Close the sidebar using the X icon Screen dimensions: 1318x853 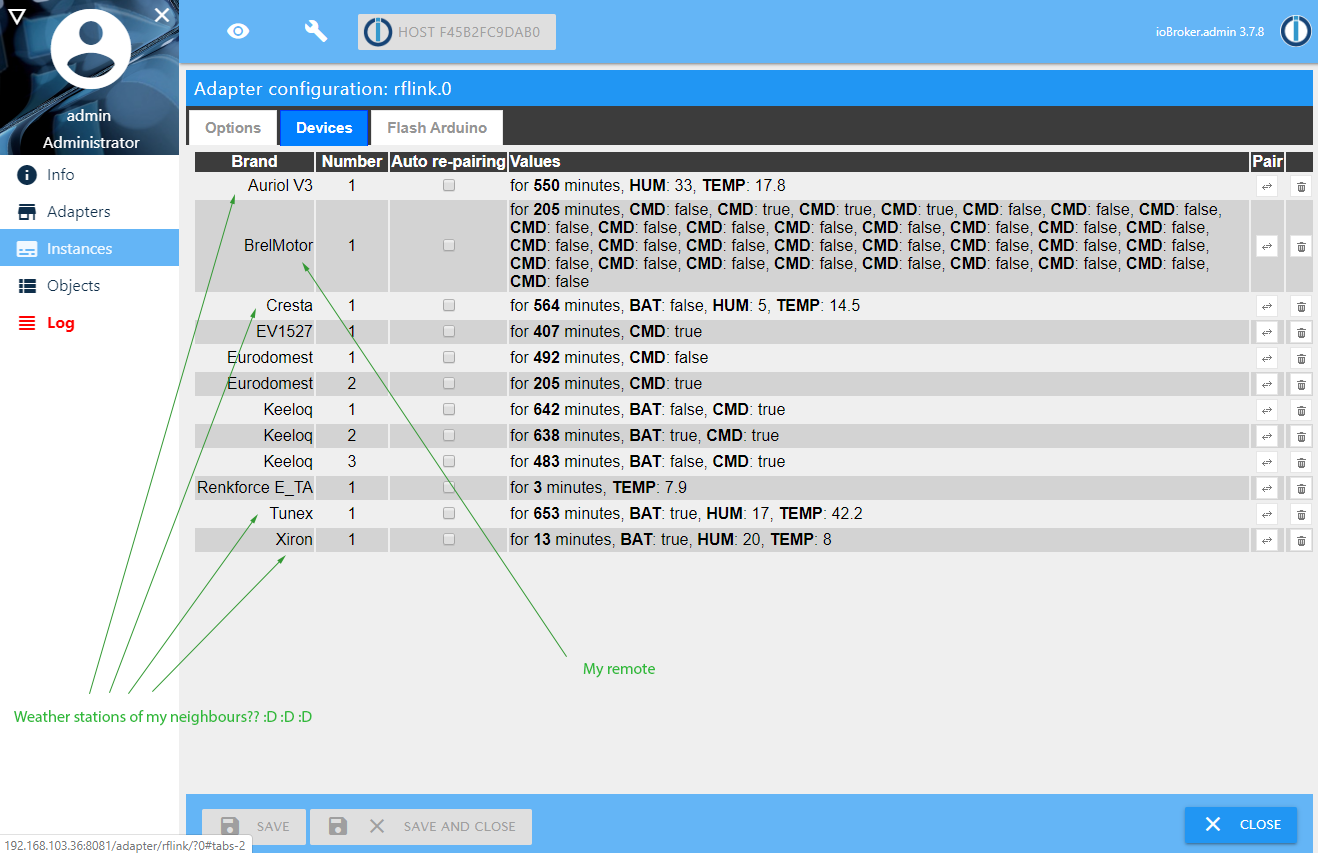[162, 15]
